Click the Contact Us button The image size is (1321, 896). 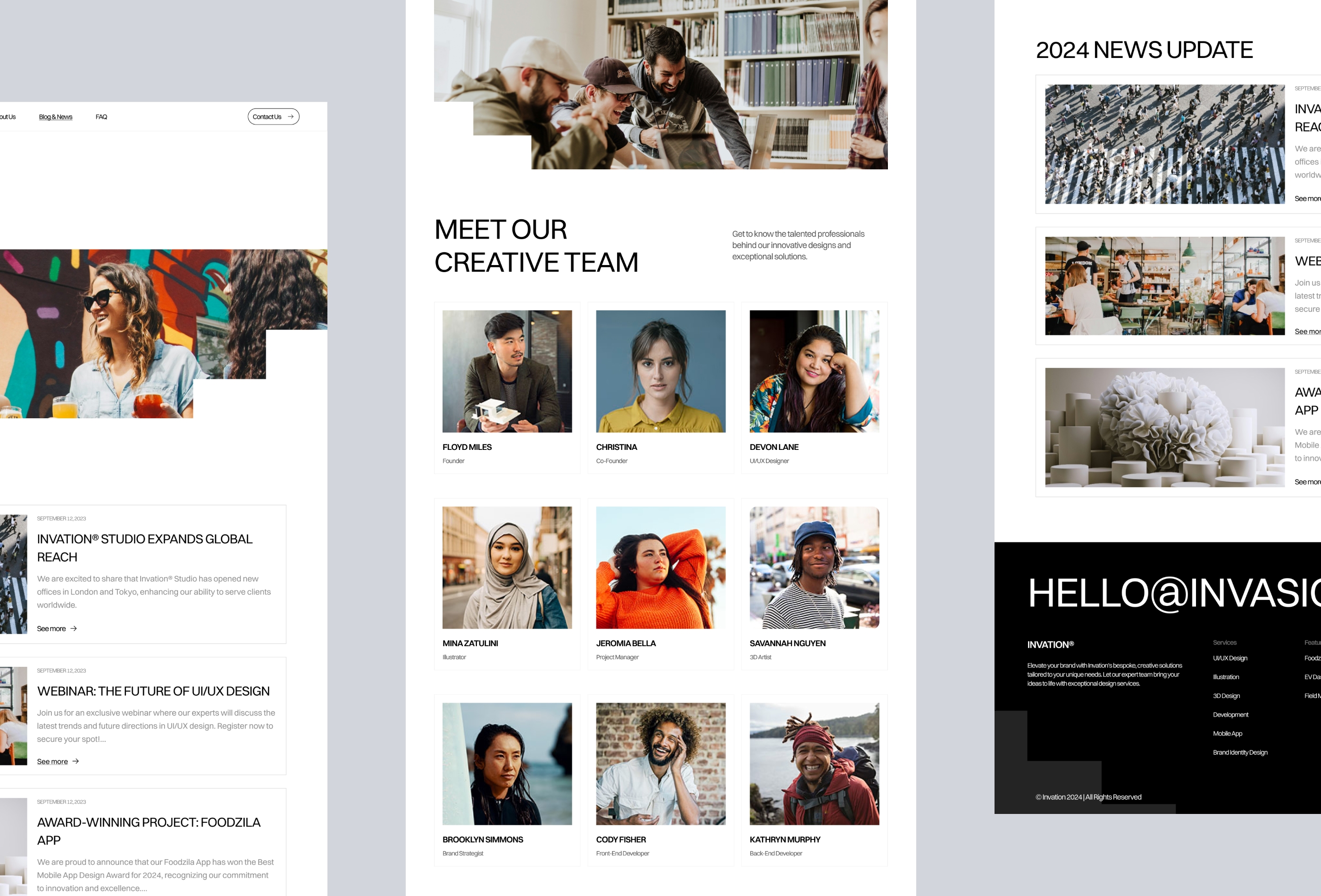(274, 116)
